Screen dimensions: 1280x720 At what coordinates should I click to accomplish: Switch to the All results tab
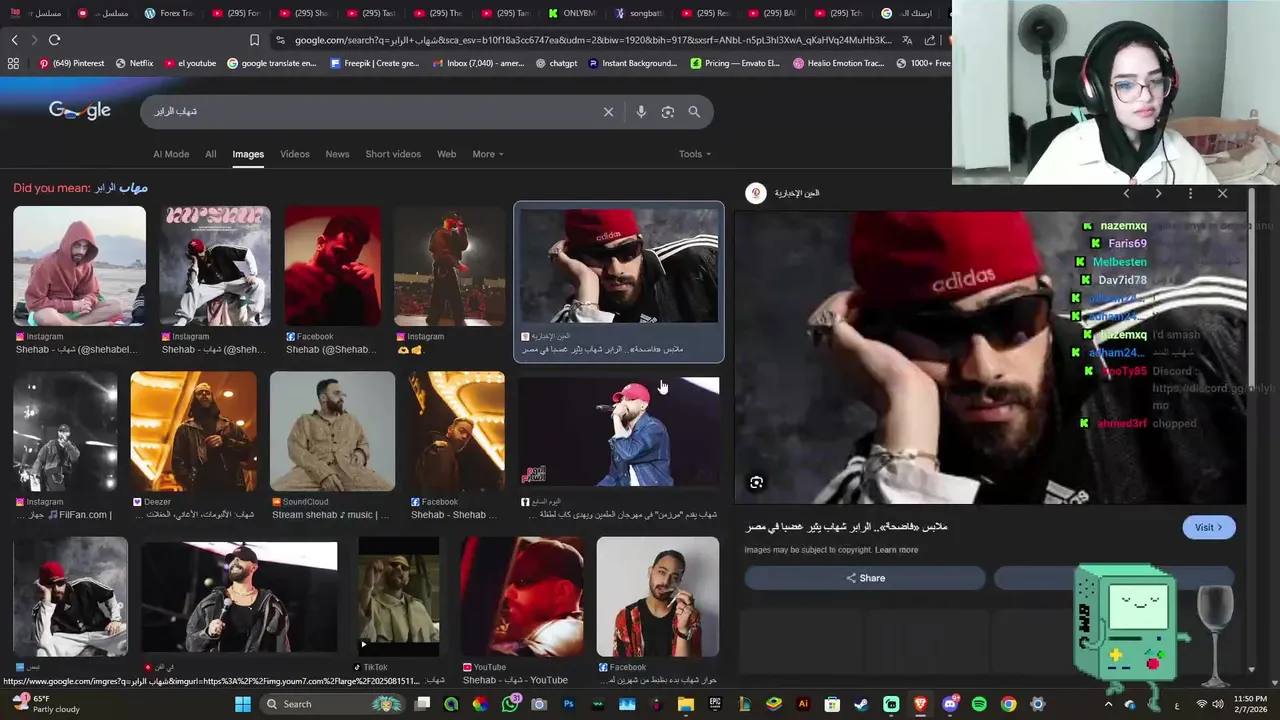tap(211, 154)
